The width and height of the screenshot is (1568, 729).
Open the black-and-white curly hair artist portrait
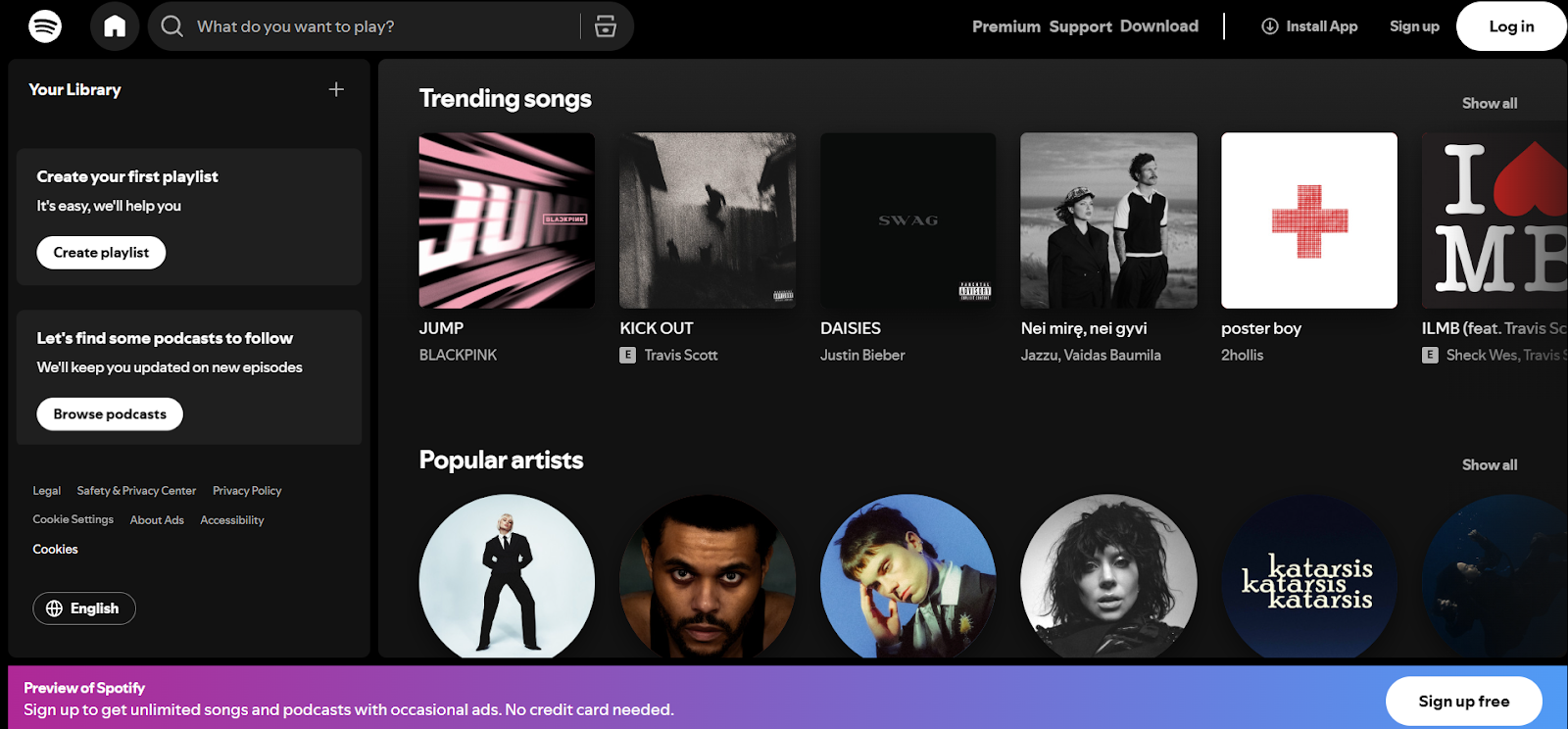(1108, 576)
